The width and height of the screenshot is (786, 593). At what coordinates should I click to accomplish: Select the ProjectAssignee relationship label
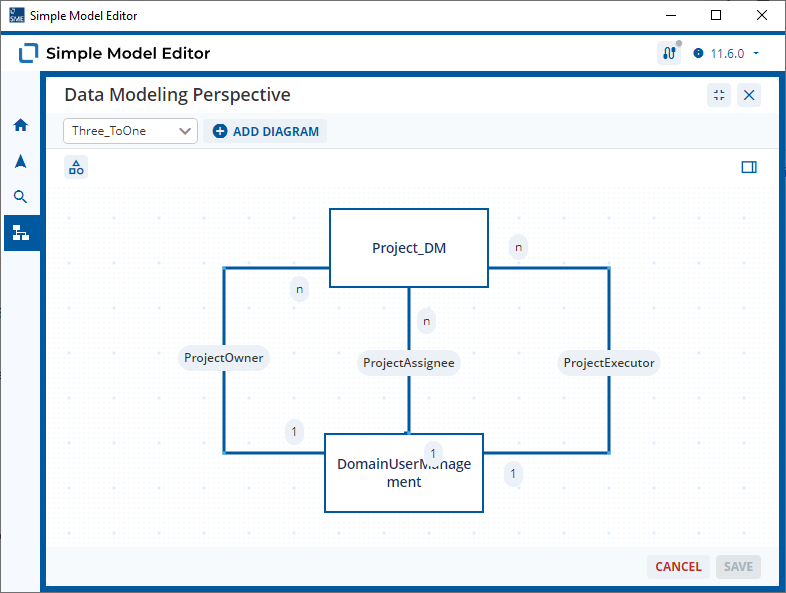click(x=409, y=363)
